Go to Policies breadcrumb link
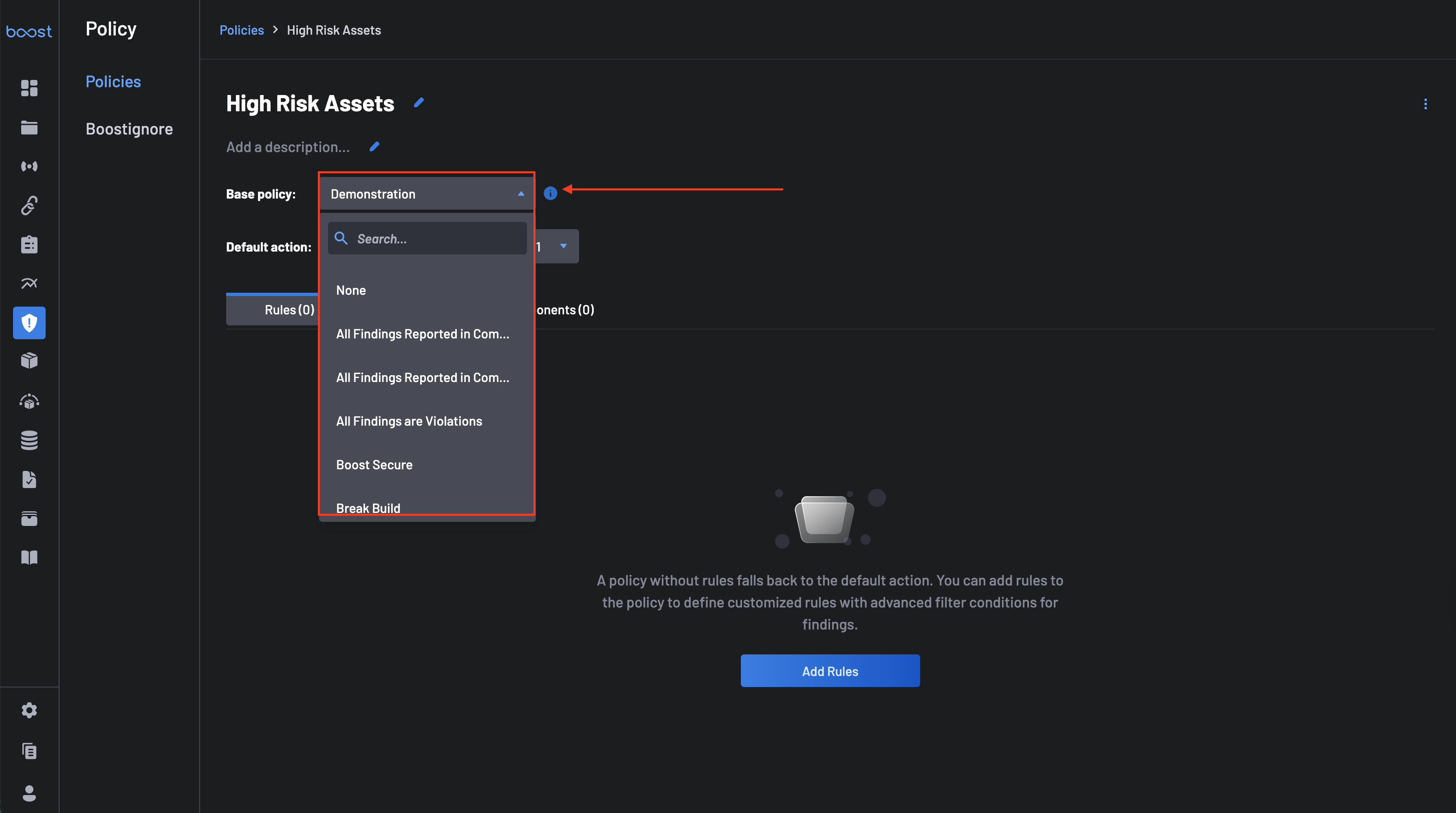The height and width of the screenshot is (813, 1456). pos(241,30)
